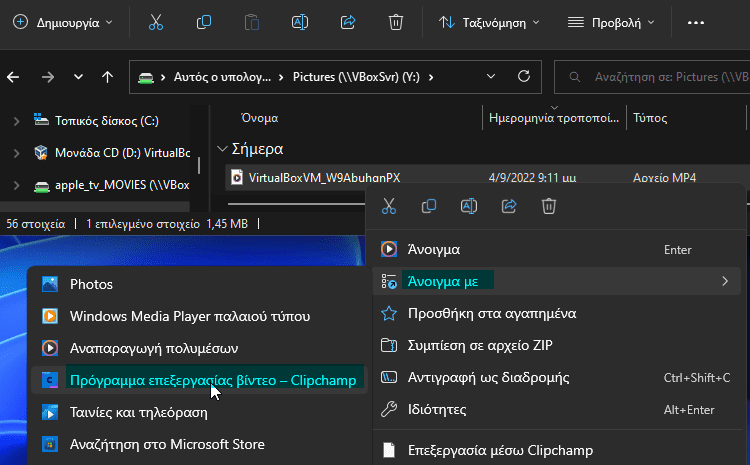Sort by Ημερομηνία τροποποί... column header
The width and height of the screenshot is (750, 465).
tap(554, 118)
